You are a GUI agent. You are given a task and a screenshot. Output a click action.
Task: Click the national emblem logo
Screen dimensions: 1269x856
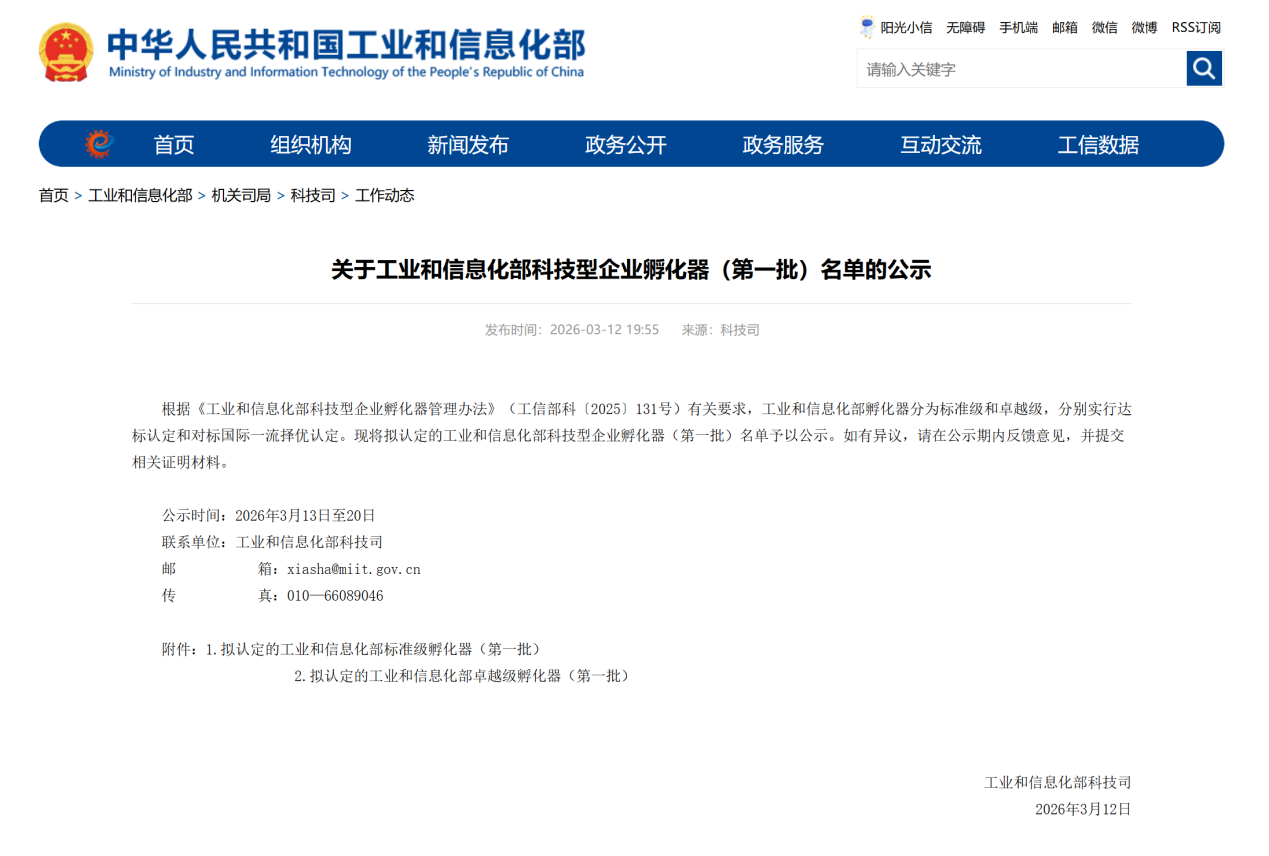coord(66,52)
